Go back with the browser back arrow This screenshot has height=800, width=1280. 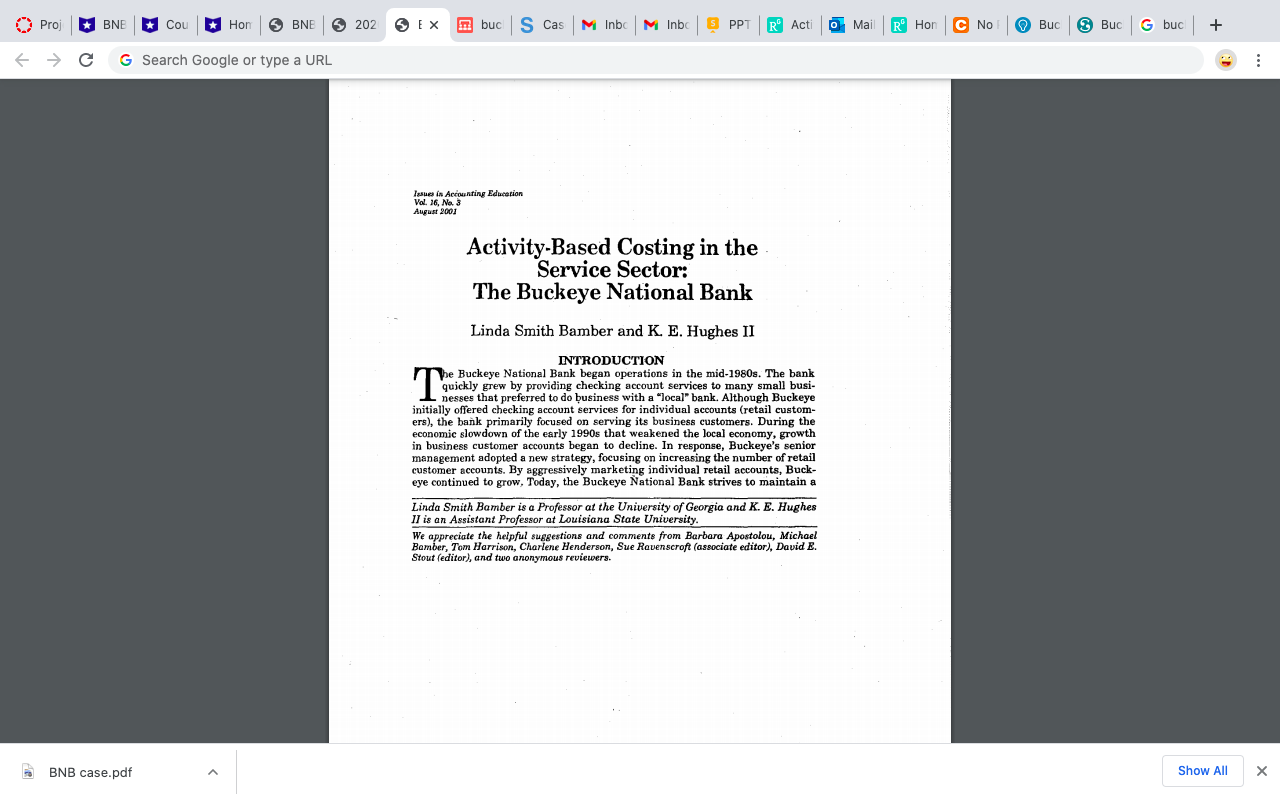click(x=22, y=60)
